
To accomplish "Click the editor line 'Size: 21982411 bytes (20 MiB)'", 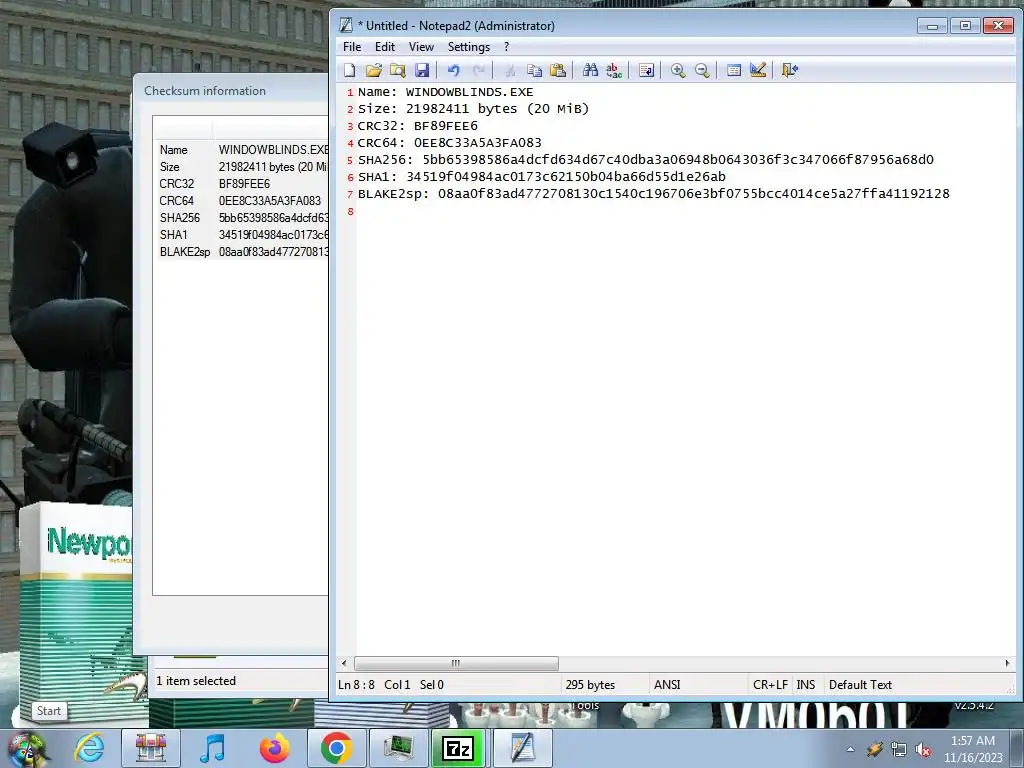I will [473, 109].
